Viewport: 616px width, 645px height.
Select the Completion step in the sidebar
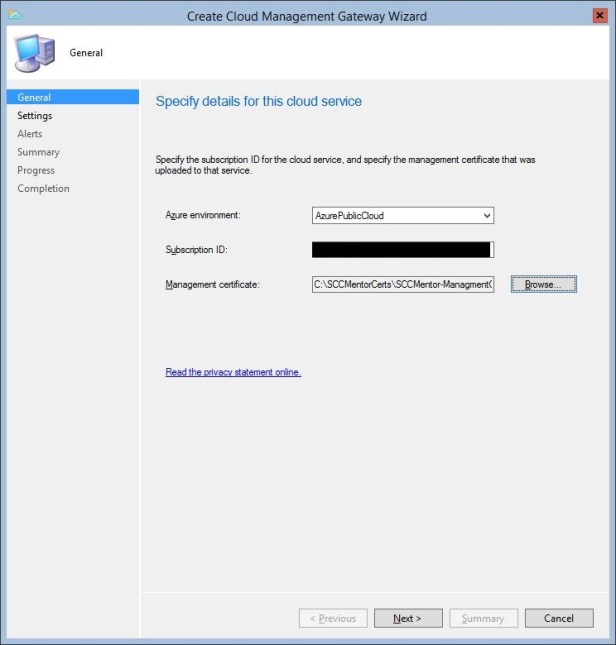click(x=43, y=188)
